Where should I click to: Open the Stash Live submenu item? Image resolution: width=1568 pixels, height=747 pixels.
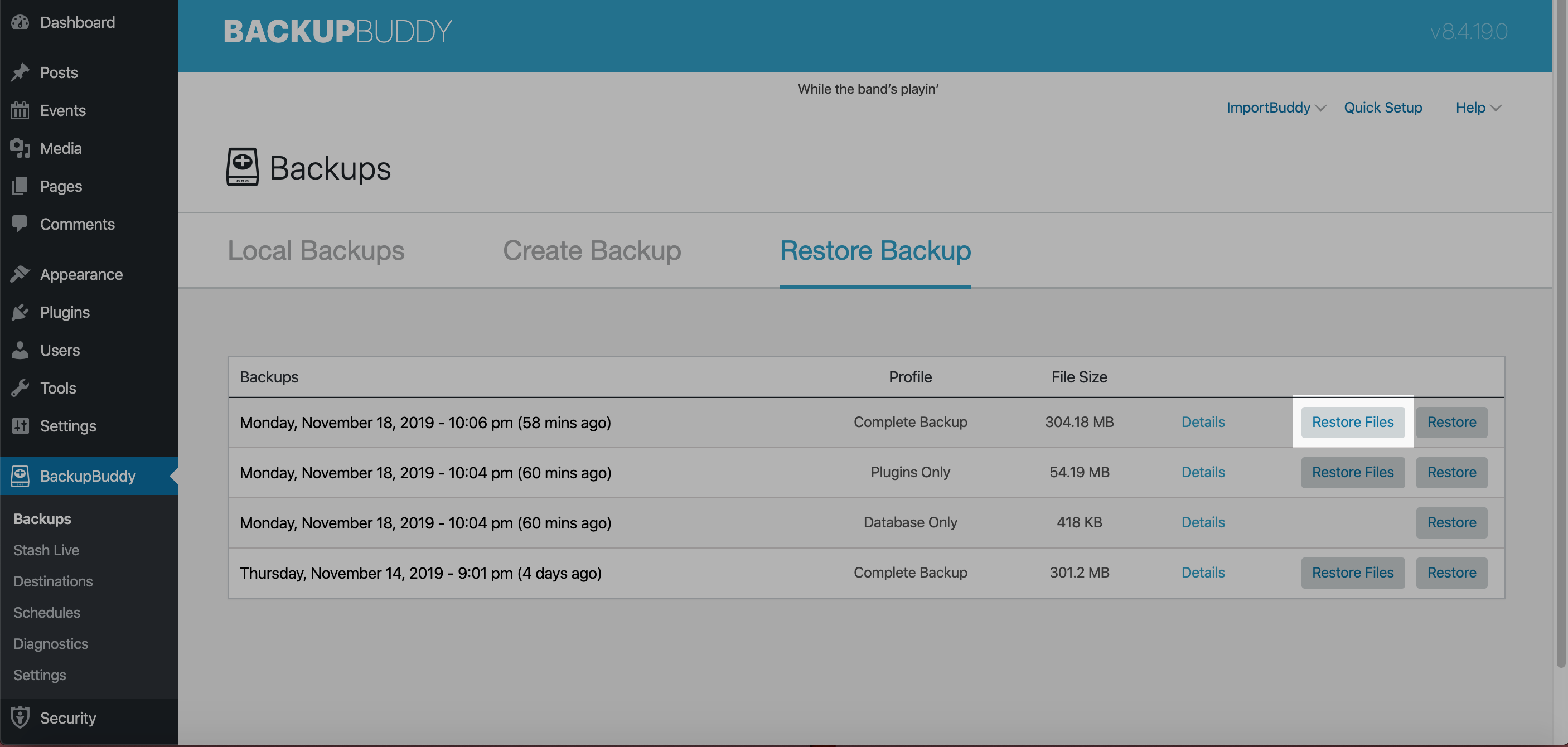point(46,550)
